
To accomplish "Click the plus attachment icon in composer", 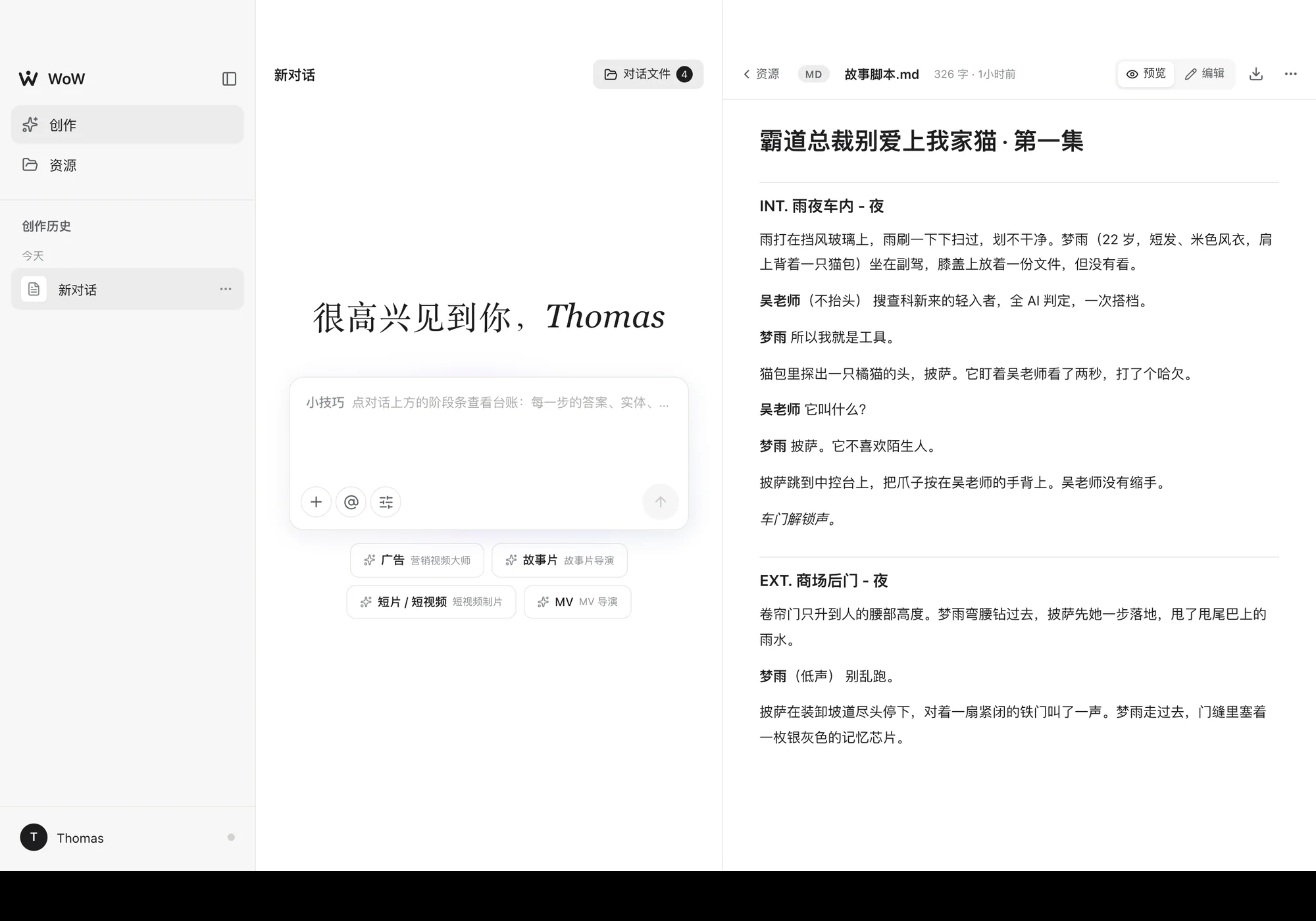I will (x=316, y=502).
